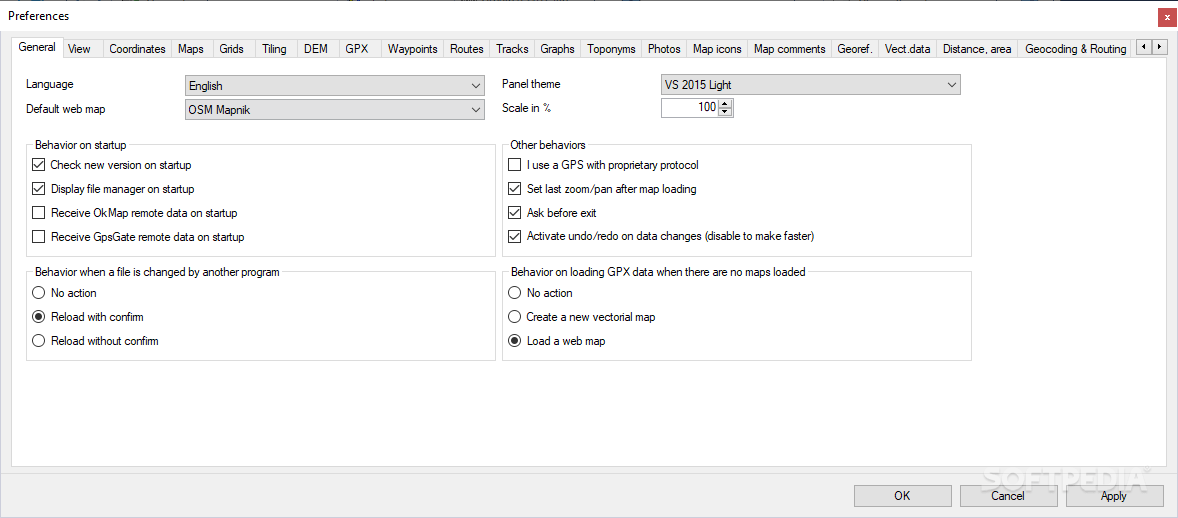Image resolution: width=1178 pixels, height=518 pixels.
Task: Expand the Default web map dropdown
Action: [x=335, y=110]
